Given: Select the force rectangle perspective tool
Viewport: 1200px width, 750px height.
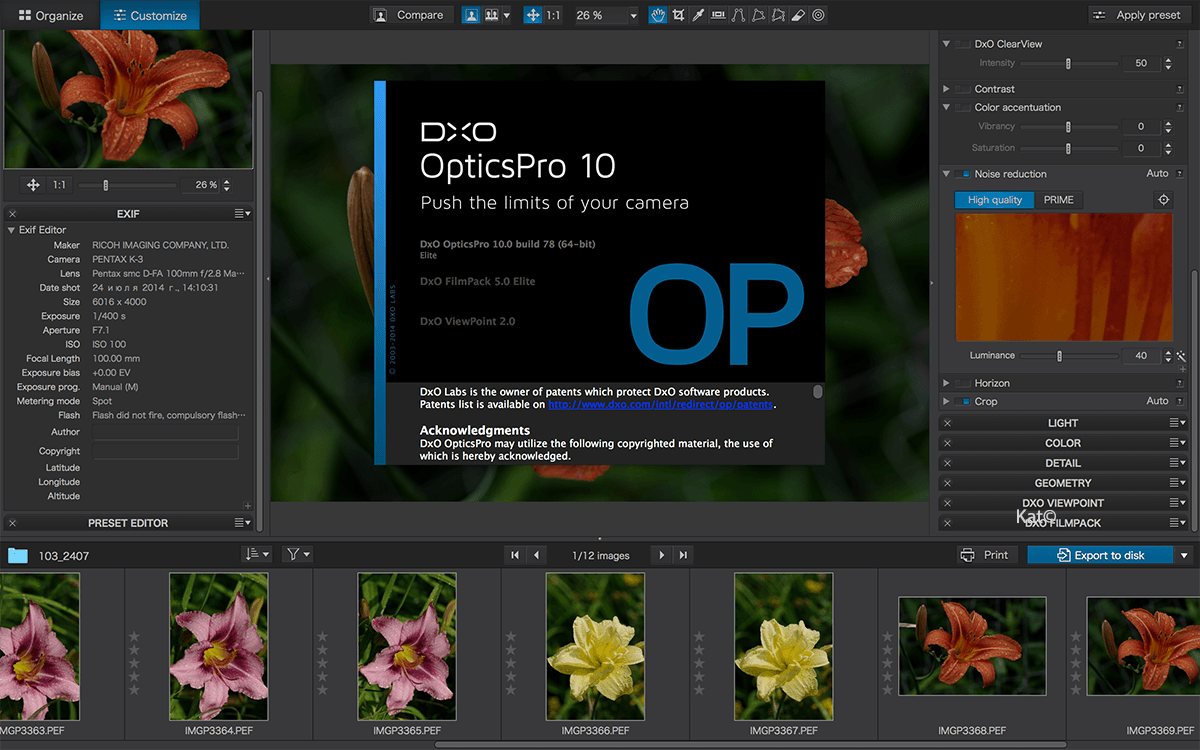Looking at the screenshot, I should pos(758,15).
